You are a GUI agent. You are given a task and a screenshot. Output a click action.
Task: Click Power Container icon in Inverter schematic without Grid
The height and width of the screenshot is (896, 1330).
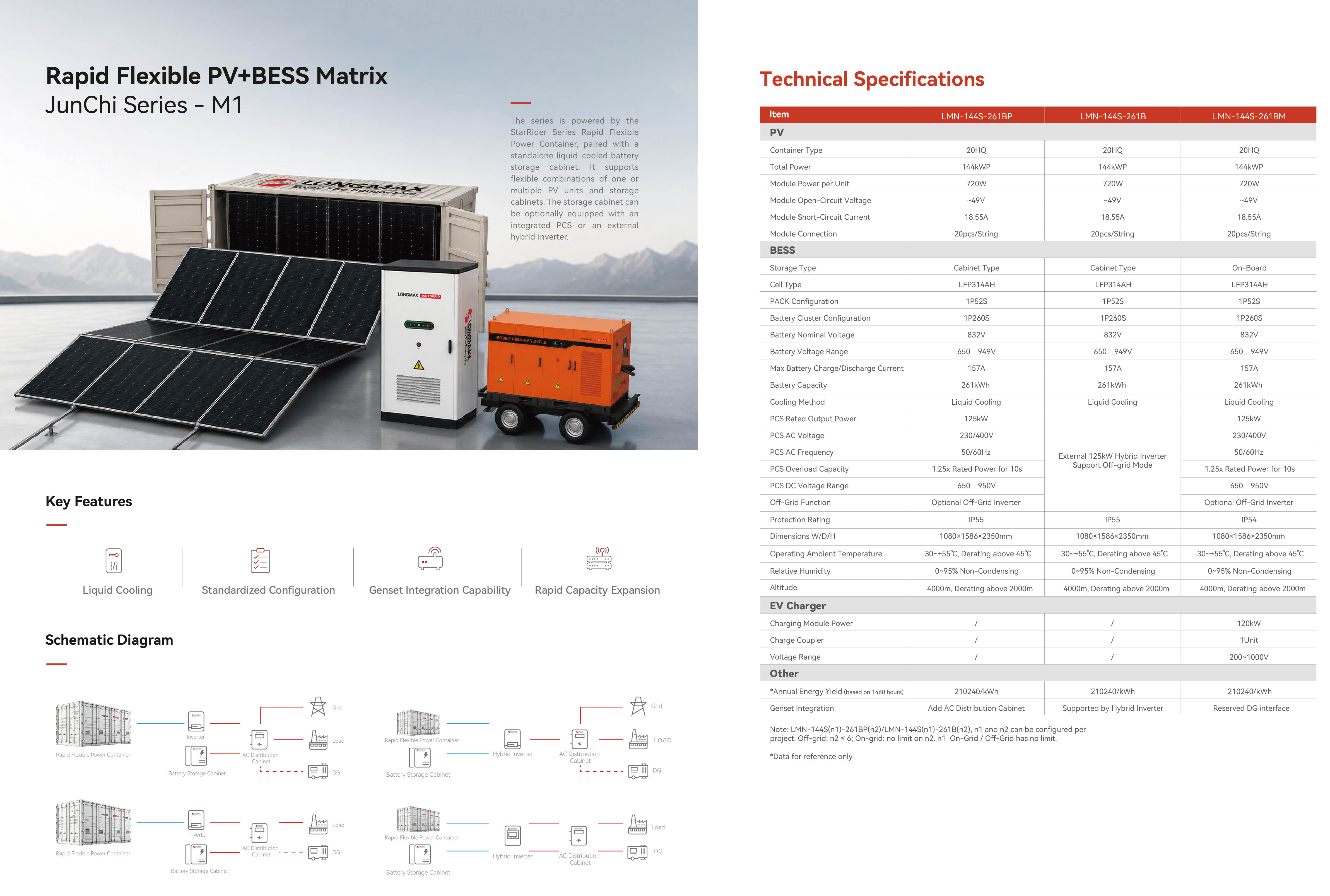pyautogui.click(x=93, y=822)
